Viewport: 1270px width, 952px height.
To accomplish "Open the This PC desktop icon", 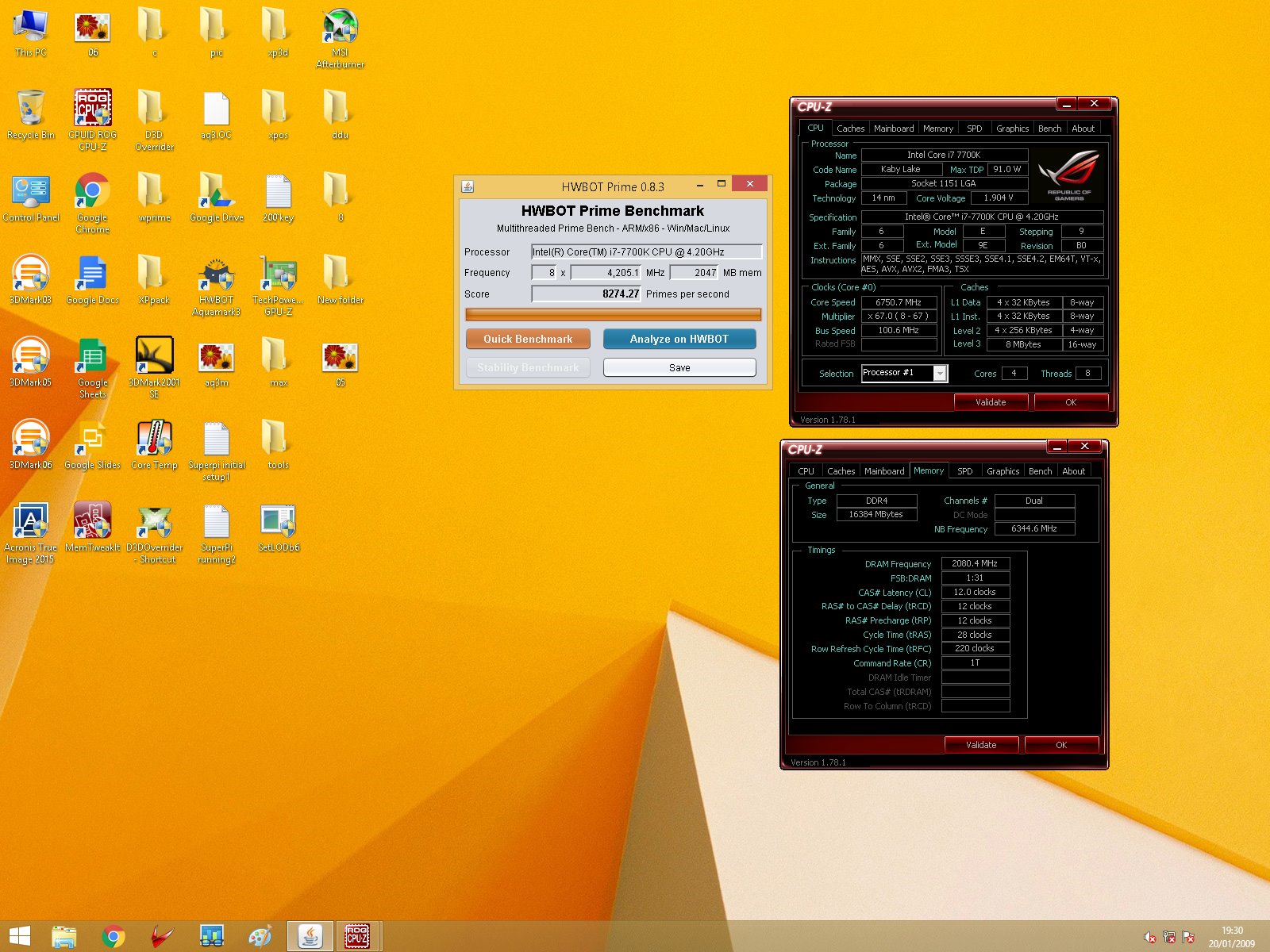I will coord(31,33).
